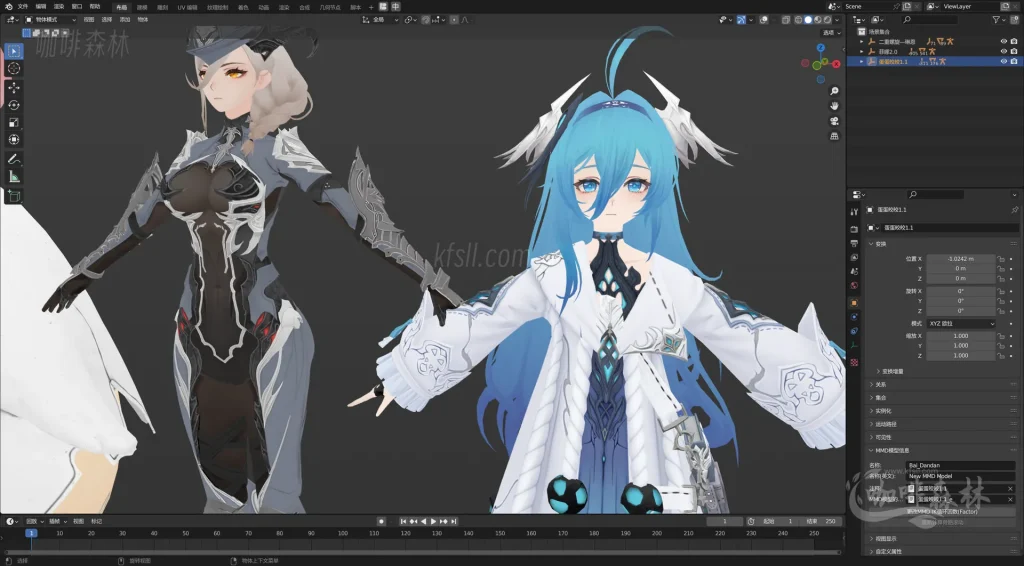Toggle snapping magnet in viewport header
Image resolution: width=1024 pixels, height=566 pixels.
click(426, 20)
